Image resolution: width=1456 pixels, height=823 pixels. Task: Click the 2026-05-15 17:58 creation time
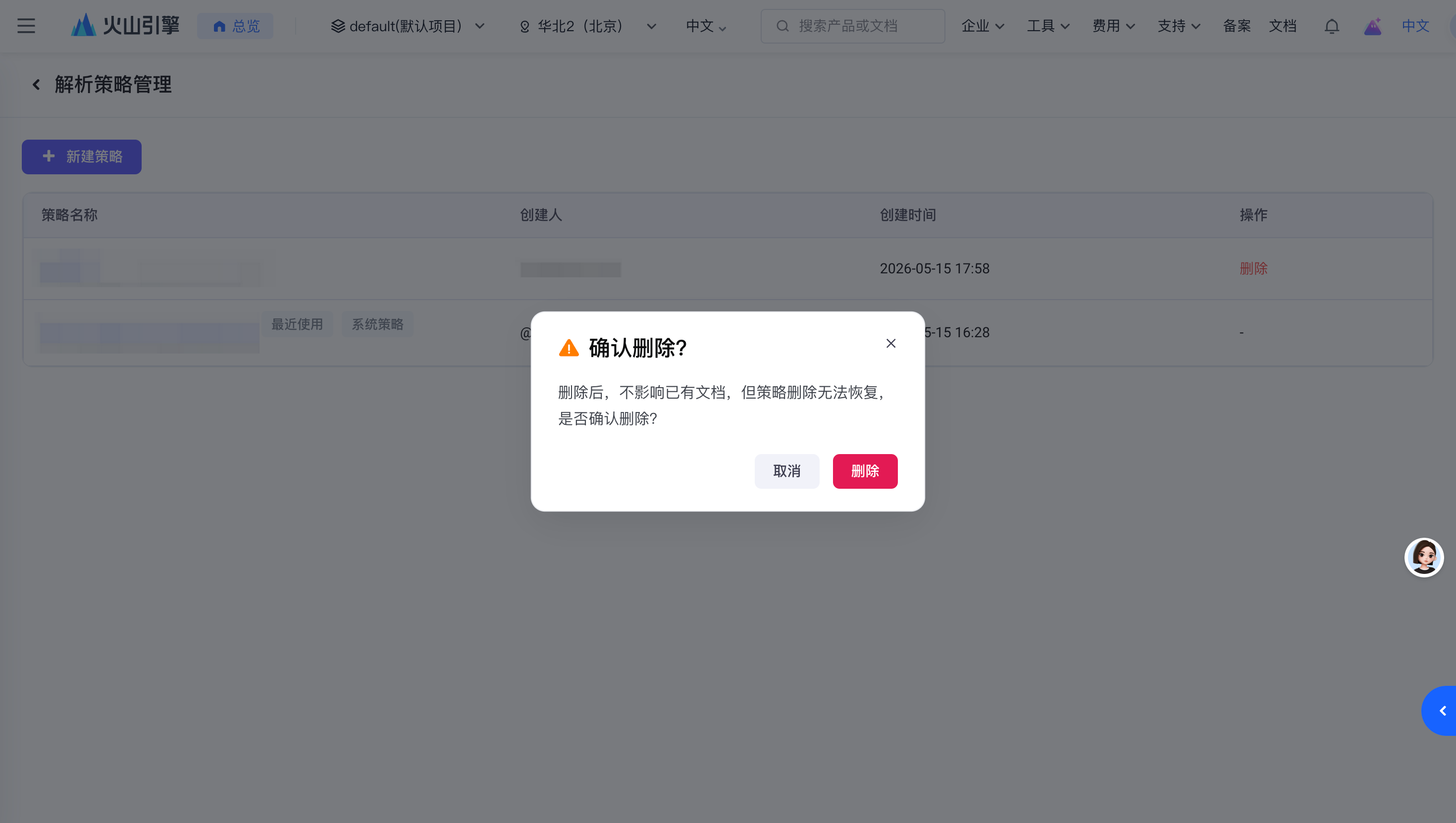click(935, 268)
